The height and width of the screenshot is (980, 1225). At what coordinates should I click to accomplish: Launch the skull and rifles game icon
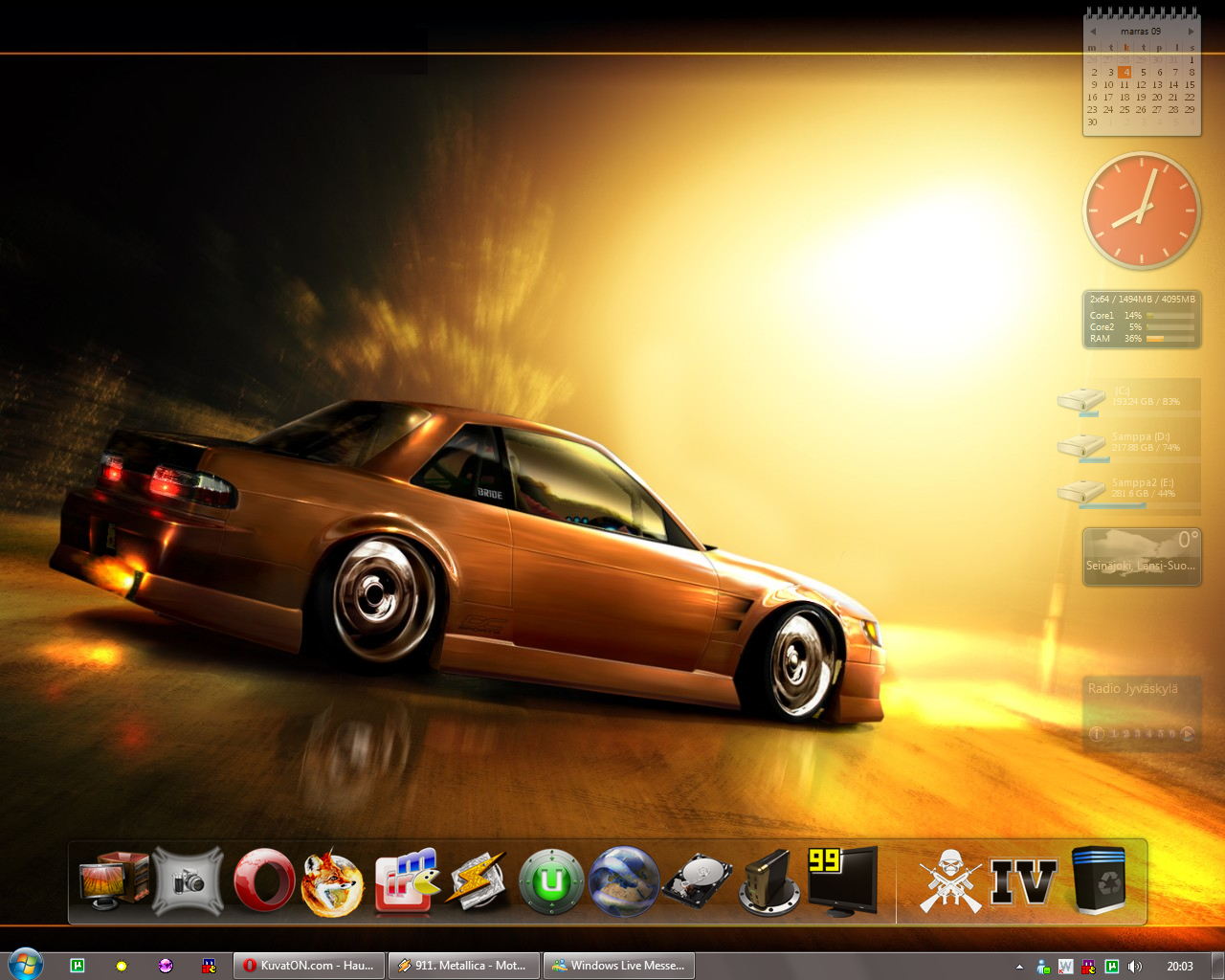(949, 881)
